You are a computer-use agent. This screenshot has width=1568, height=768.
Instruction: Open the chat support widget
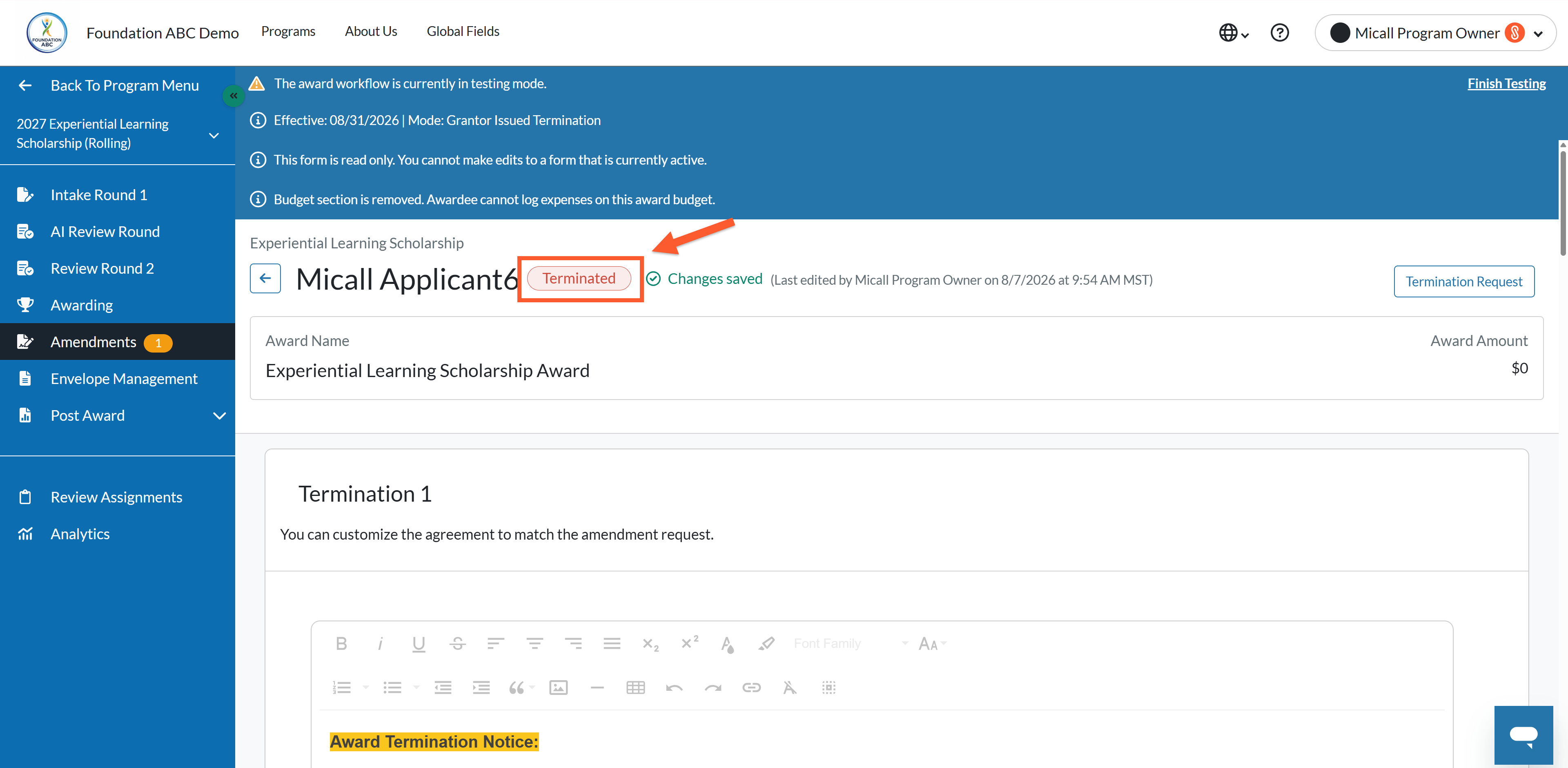coord(1523,735)
